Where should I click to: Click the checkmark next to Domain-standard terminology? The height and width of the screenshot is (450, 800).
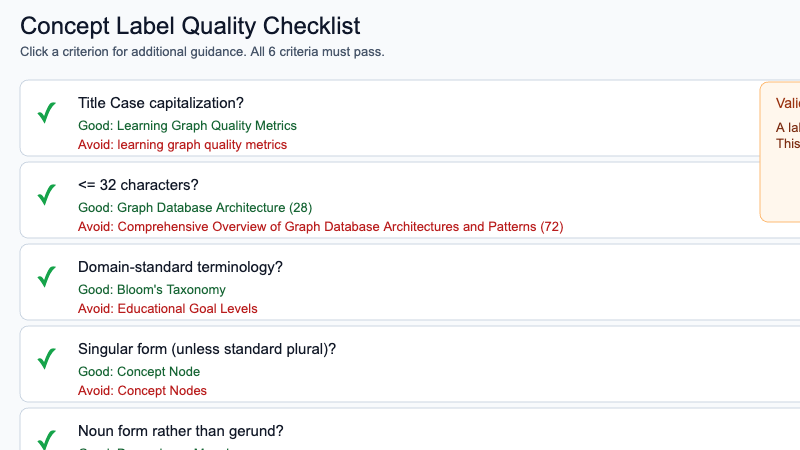pos(46,277)
